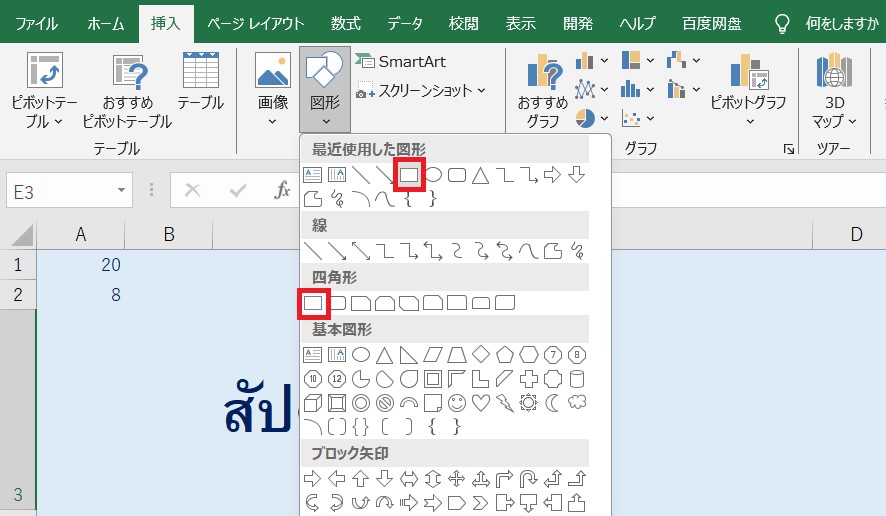This screenshot has width=886, height=516.
Task: Select the heart shape from basic shapes
Action: [480, 403]
